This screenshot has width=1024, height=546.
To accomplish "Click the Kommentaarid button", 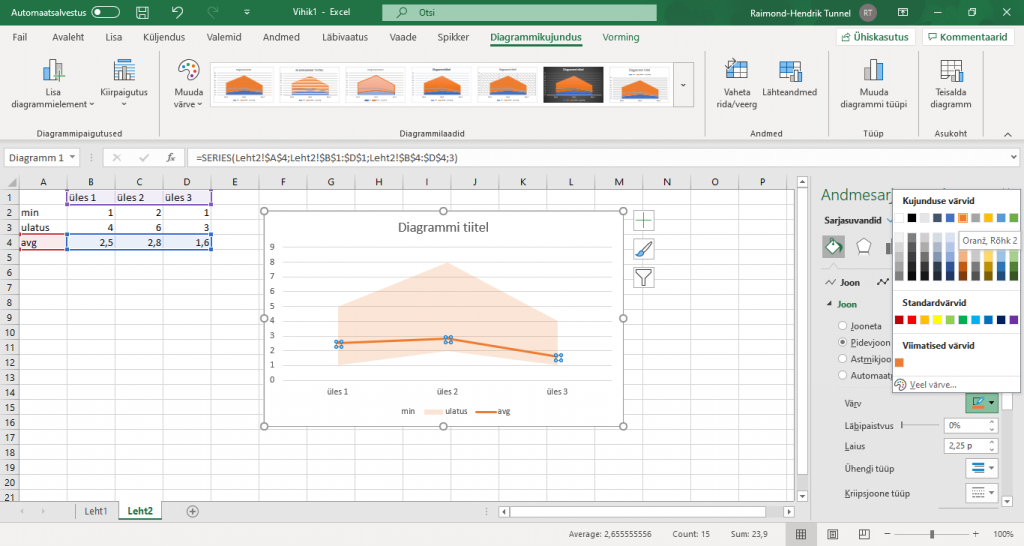I will [967, 37].
